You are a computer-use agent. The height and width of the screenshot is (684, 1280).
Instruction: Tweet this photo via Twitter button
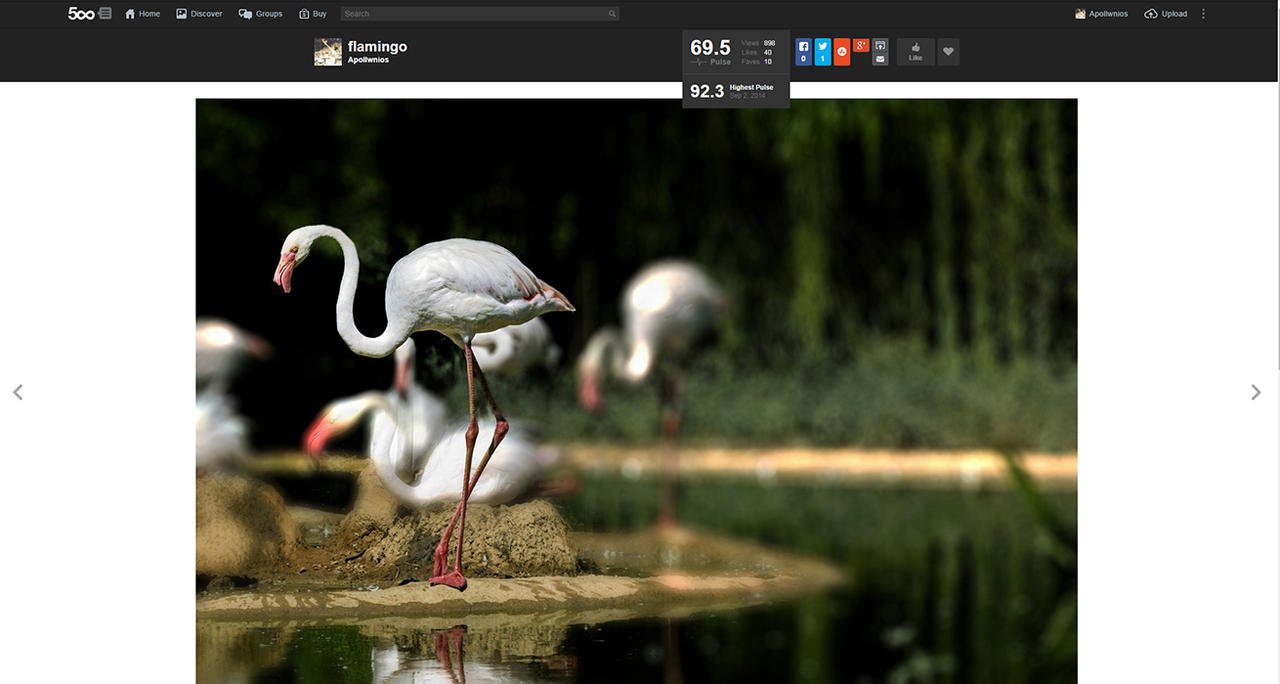pos(822,52)
